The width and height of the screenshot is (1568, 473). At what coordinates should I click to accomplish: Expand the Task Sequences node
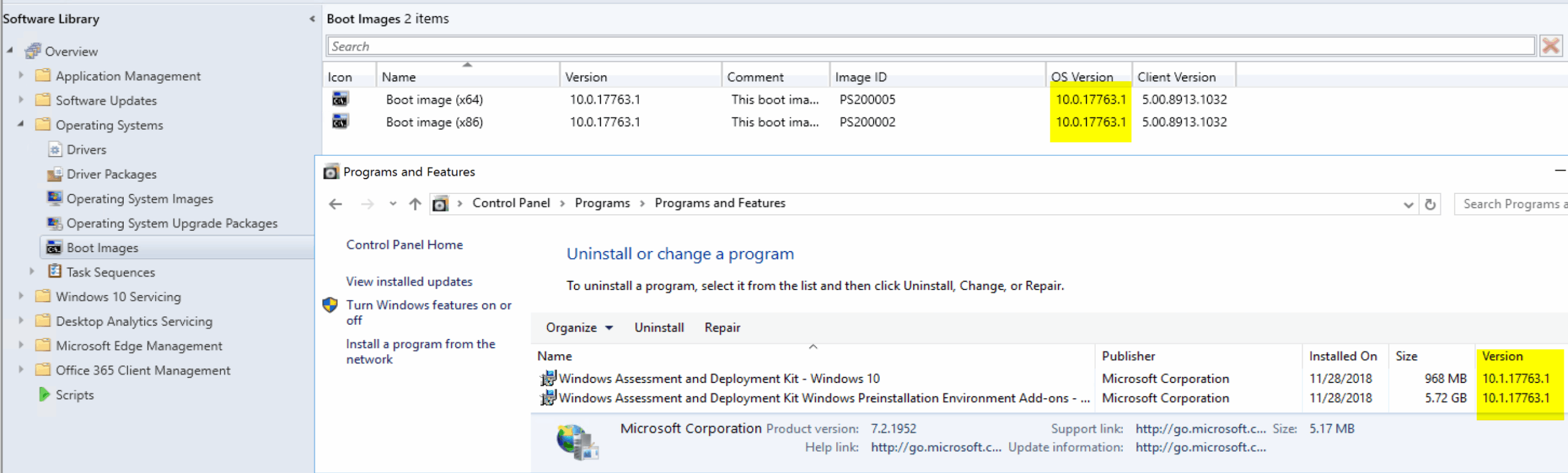tap(32, 271)
